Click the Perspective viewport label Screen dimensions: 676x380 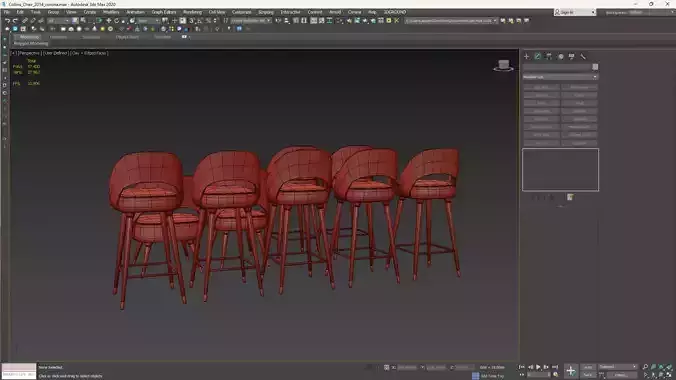click(30, 53)
